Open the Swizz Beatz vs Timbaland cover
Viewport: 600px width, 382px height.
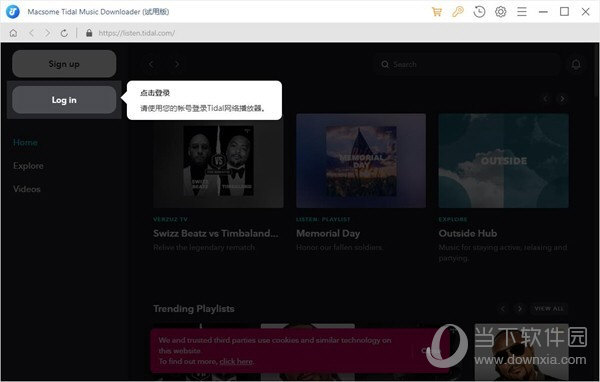[218, 161]
